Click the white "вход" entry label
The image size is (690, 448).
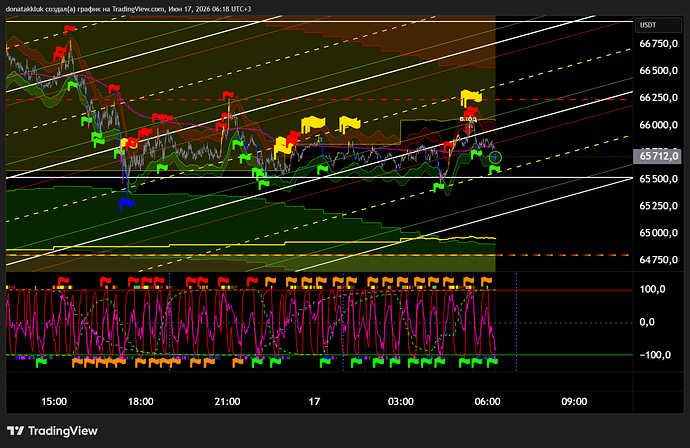tap(468, 119)
